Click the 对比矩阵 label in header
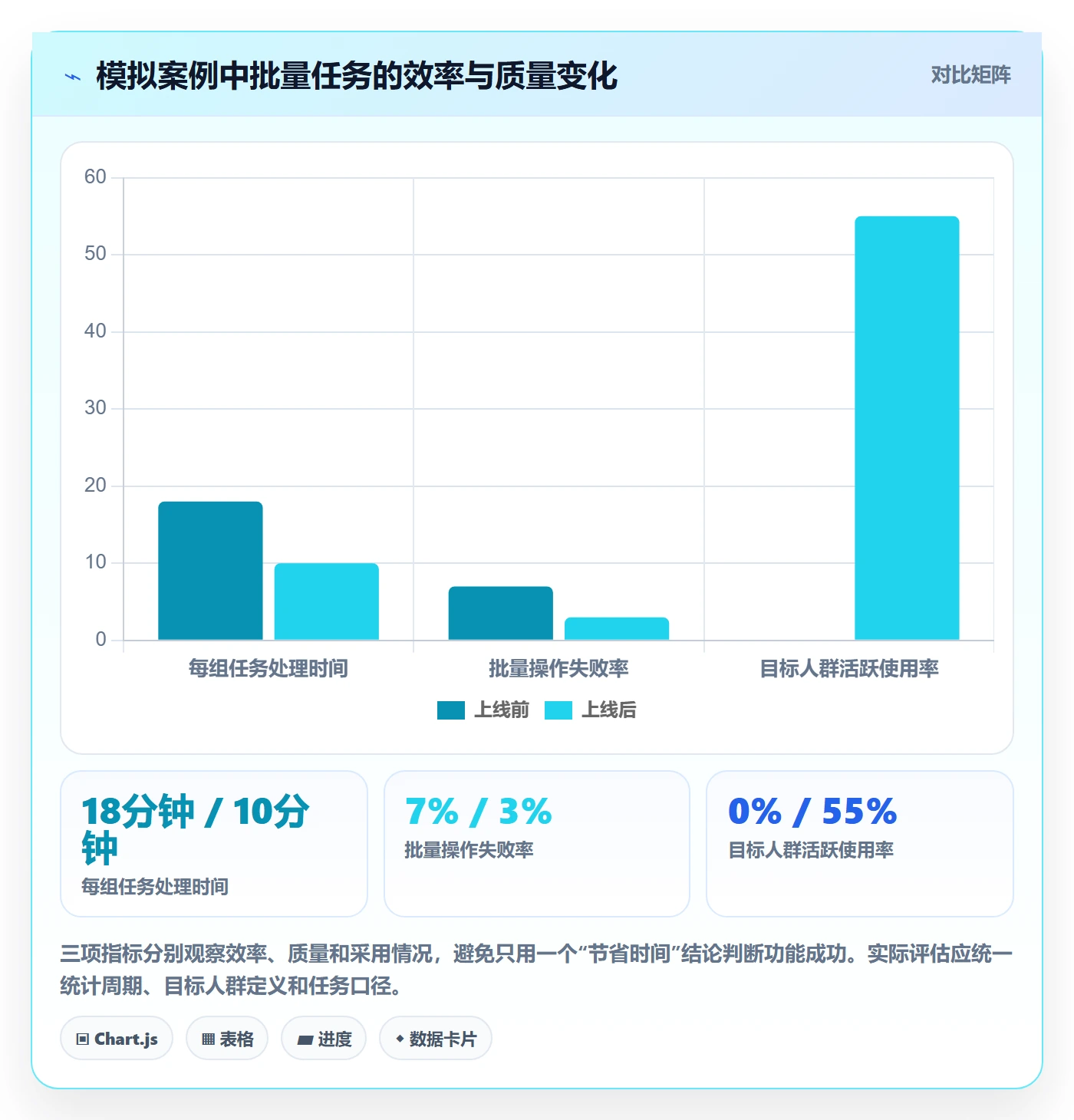The width and height of the screenshot is (1074, 1120). [971, 75]
